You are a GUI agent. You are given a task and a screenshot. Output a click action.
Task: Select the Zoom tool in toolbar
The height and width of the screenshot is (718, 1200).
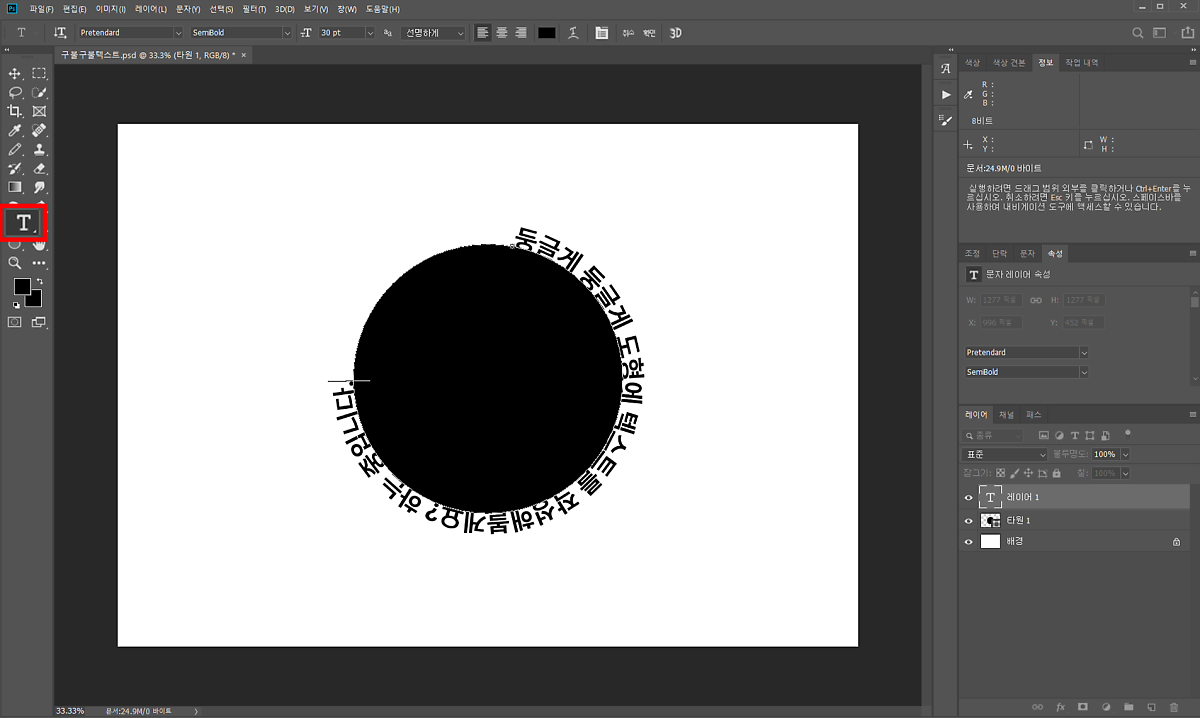coord(15,263)
